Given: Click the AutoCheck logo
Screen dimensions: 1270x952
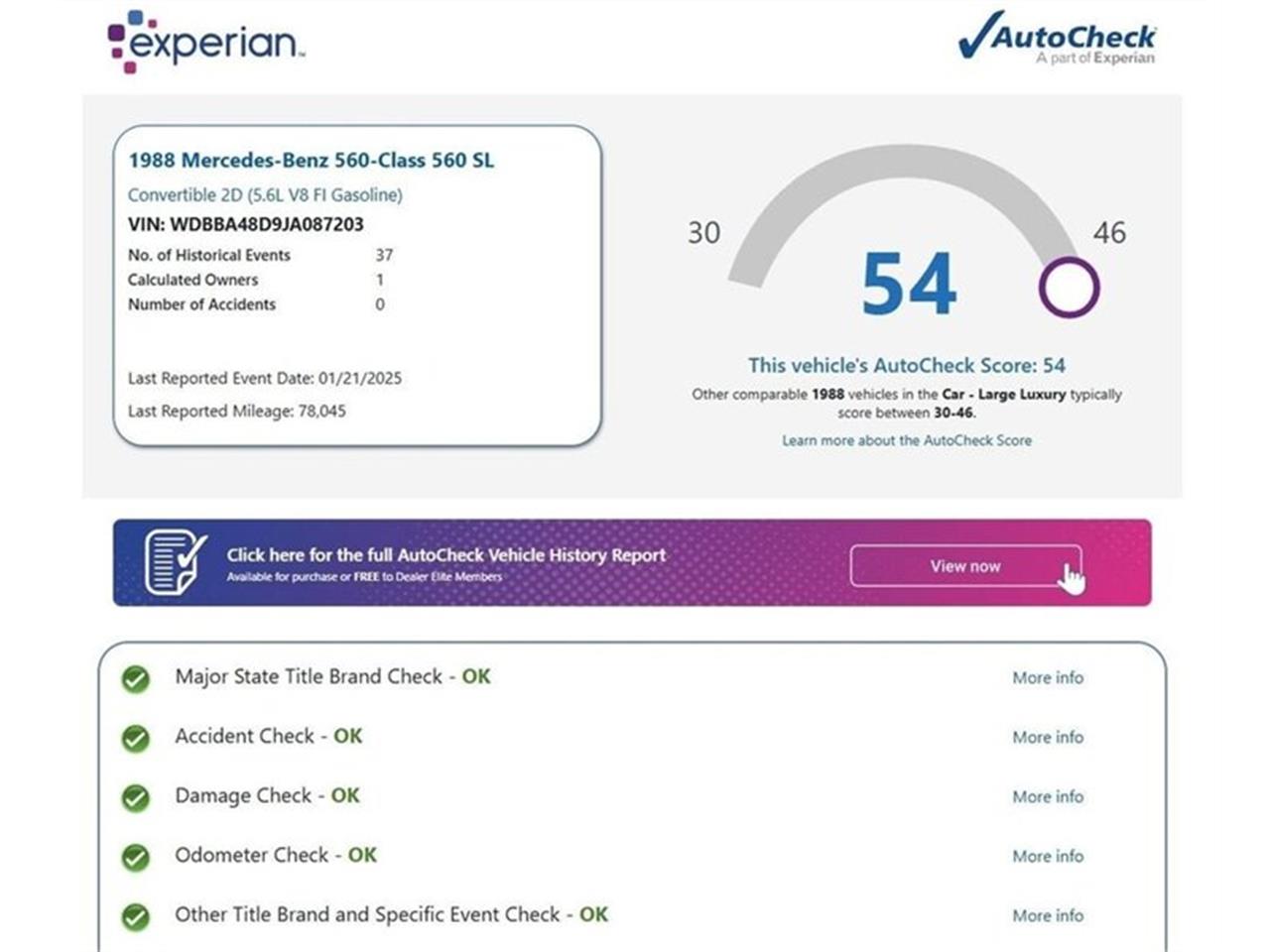Looking at the screenshot, I should click(1058, 40).
